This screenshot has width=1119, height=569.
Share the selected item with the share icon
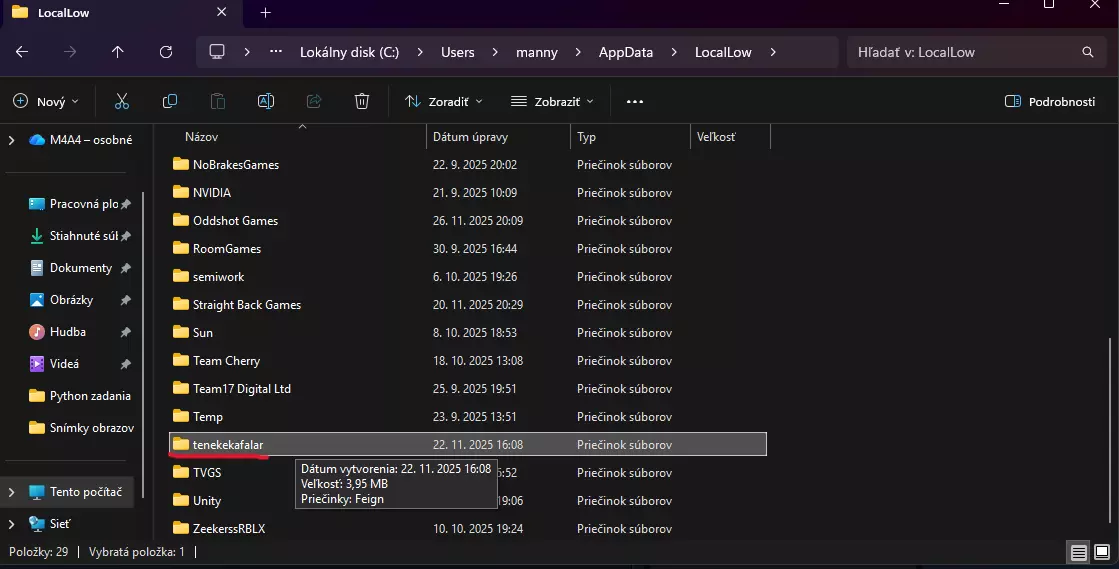click(314, 101)
